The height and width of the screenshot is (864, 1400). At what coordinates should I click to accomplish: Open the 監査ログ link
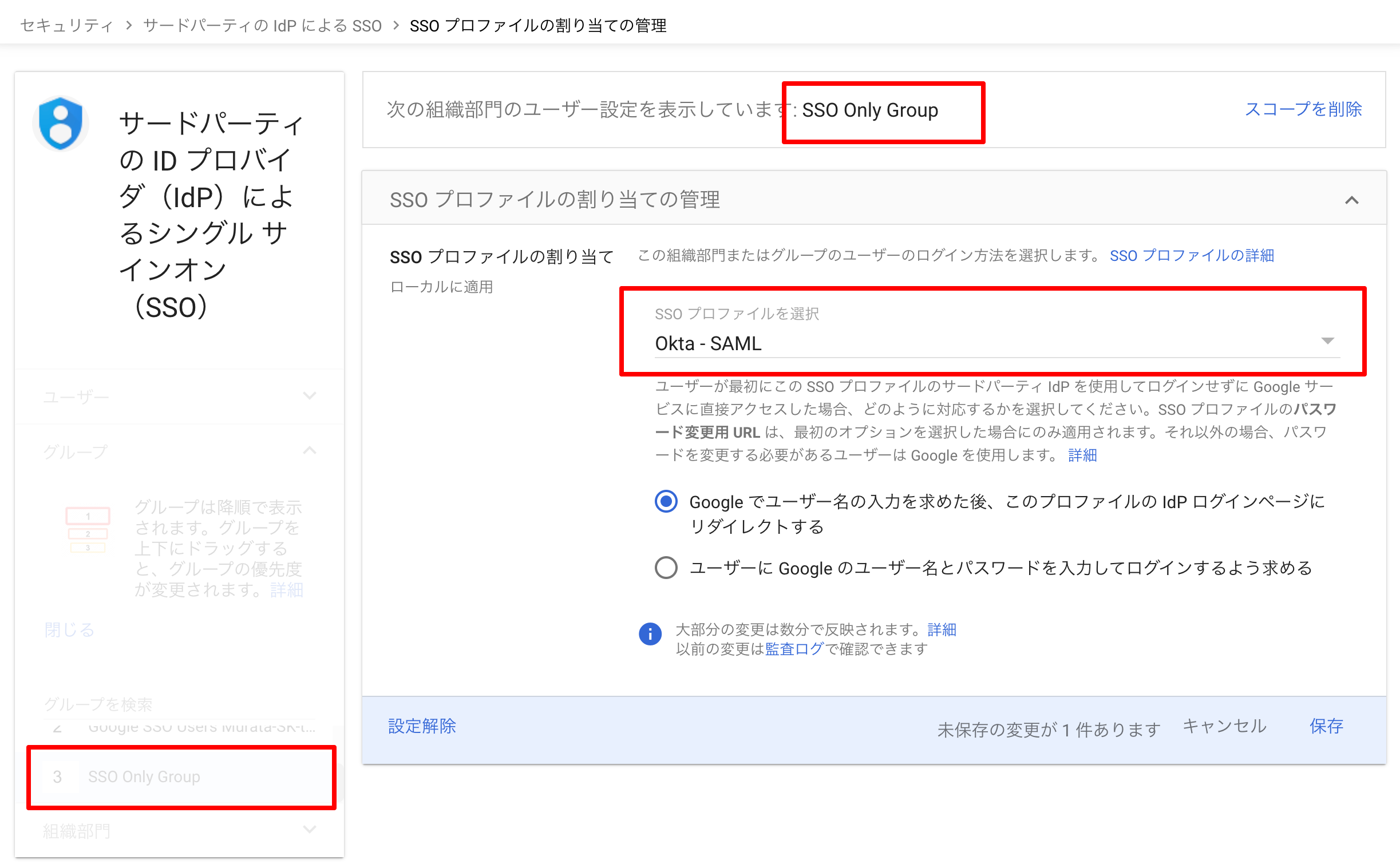(x=793, y=649)
